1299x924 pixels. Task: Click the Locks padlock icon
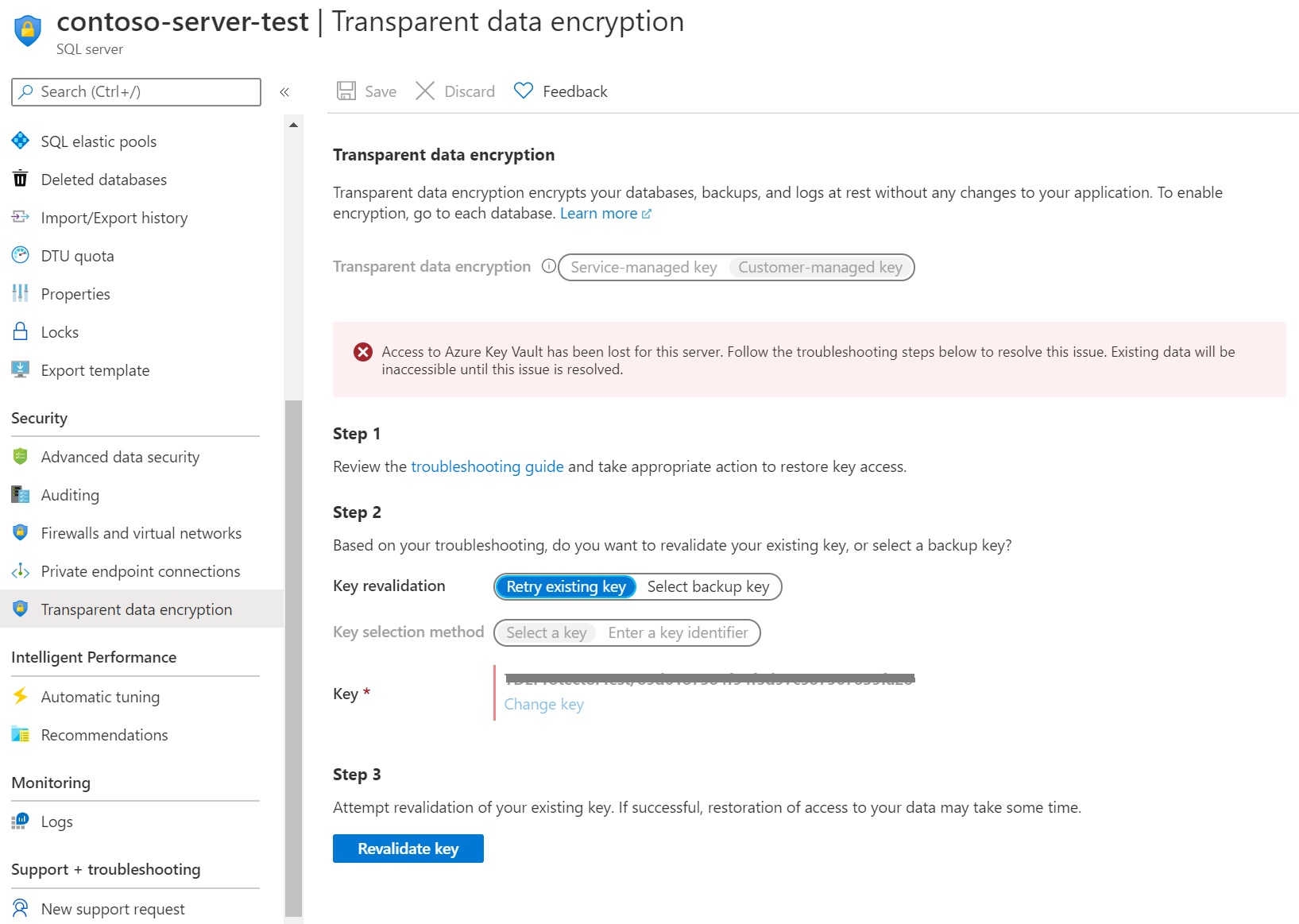(x=20, y=331)
